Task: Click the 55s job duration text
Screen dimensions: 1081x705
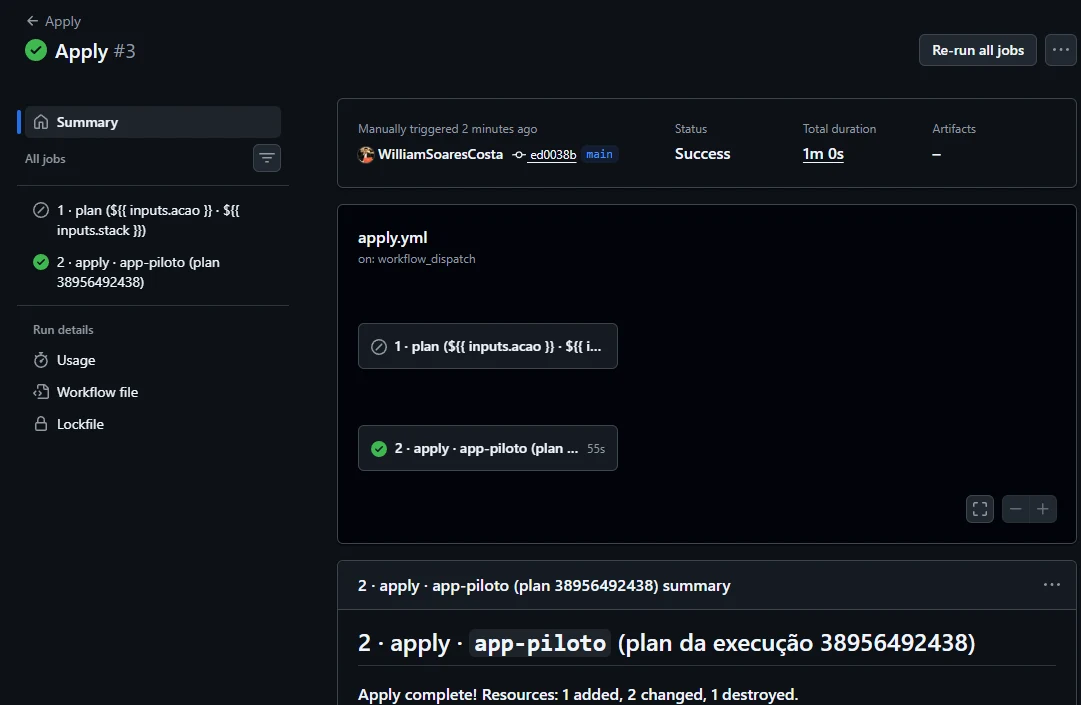Action: (x=596, y=449)
